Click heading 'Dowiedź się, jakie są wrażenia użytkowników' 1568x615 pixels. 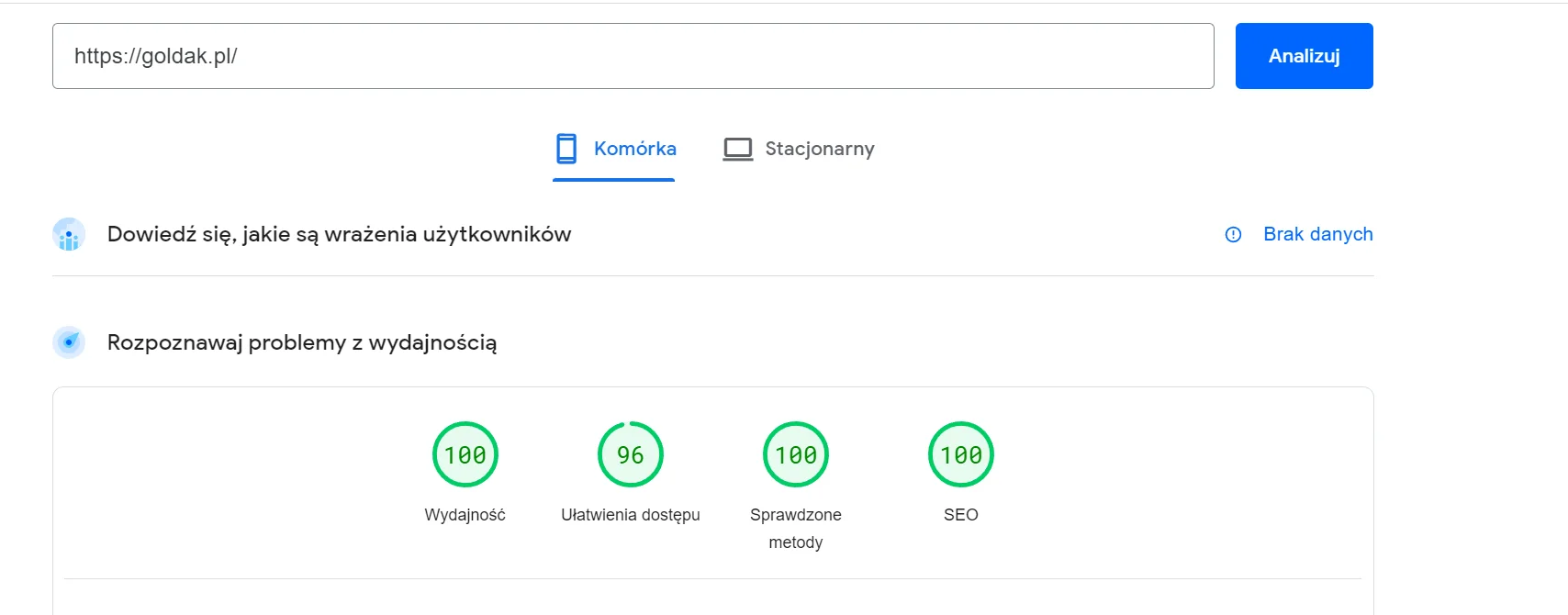339,234
